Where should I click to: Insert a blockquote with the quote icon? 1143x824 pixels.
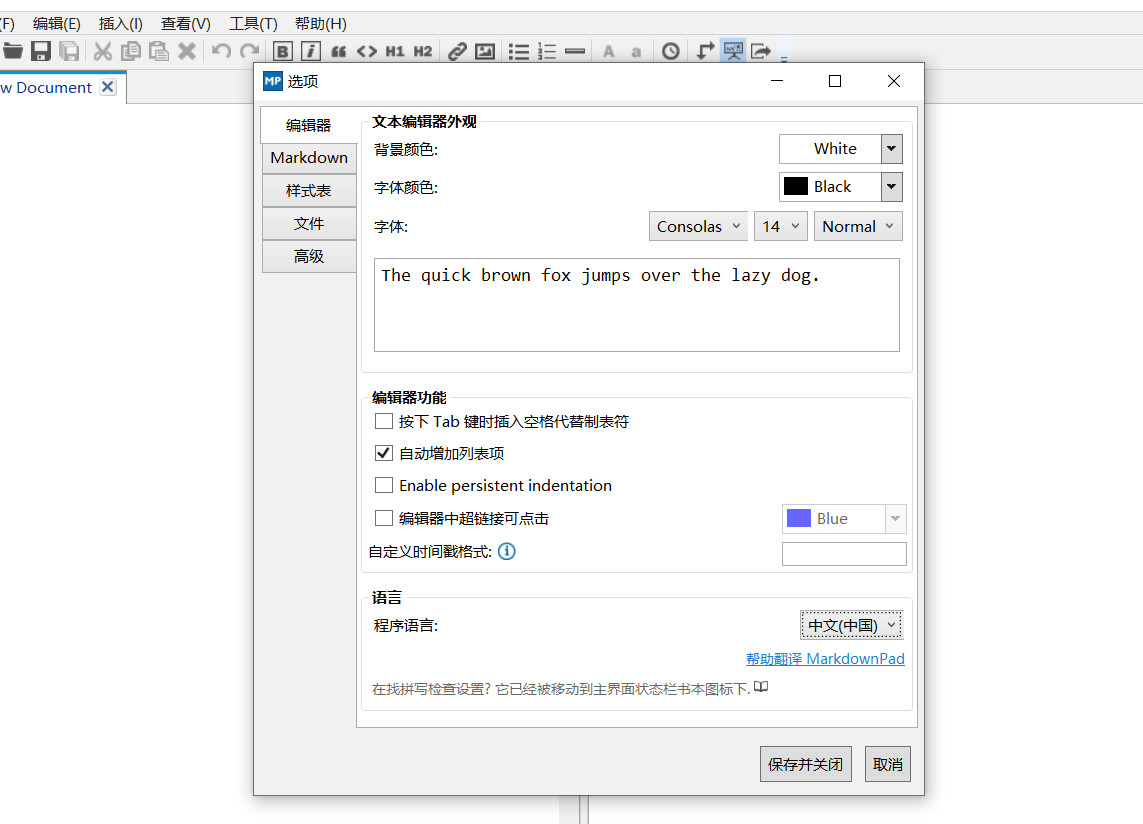(339, 51)
